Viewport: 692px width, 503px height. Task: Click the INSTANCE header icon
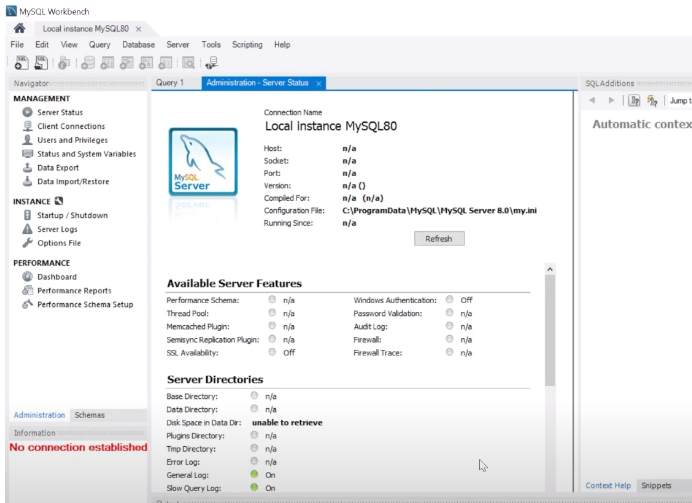[59, 201]
